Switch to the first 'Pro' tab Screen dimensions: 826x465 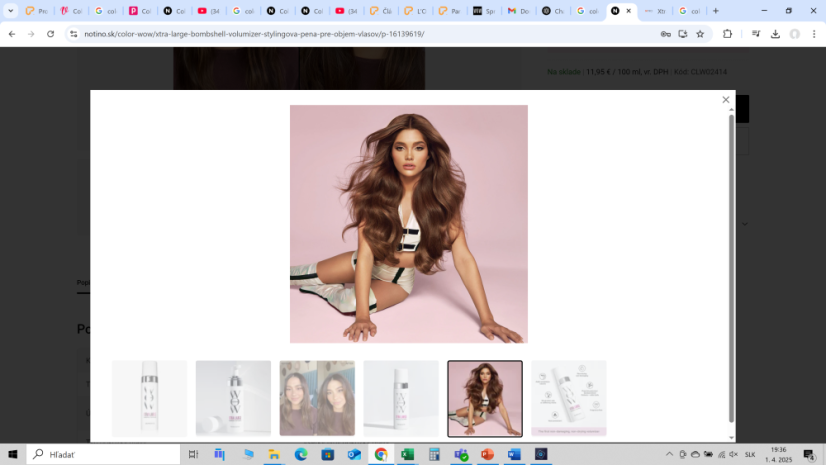tap(36, 11)
